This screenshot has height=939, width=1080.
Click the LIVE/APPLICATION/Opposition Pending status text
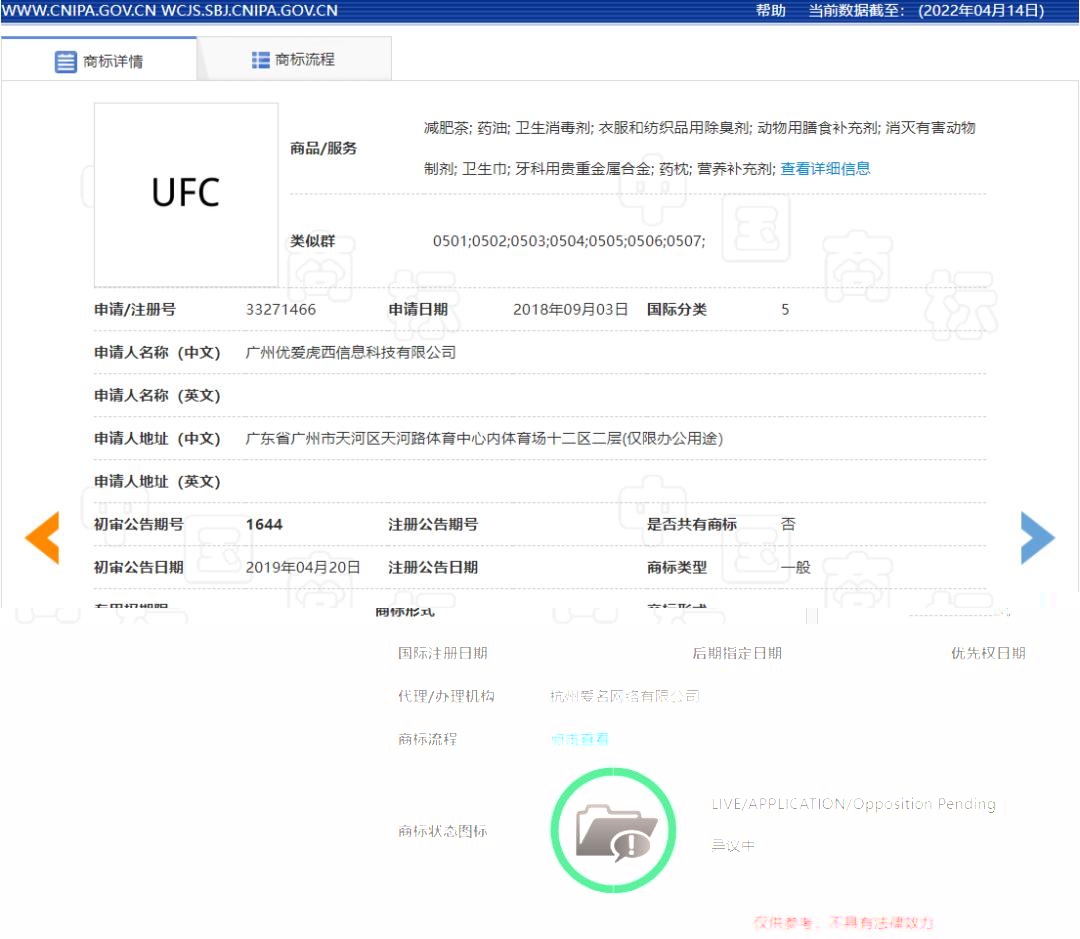coord(853,804)
